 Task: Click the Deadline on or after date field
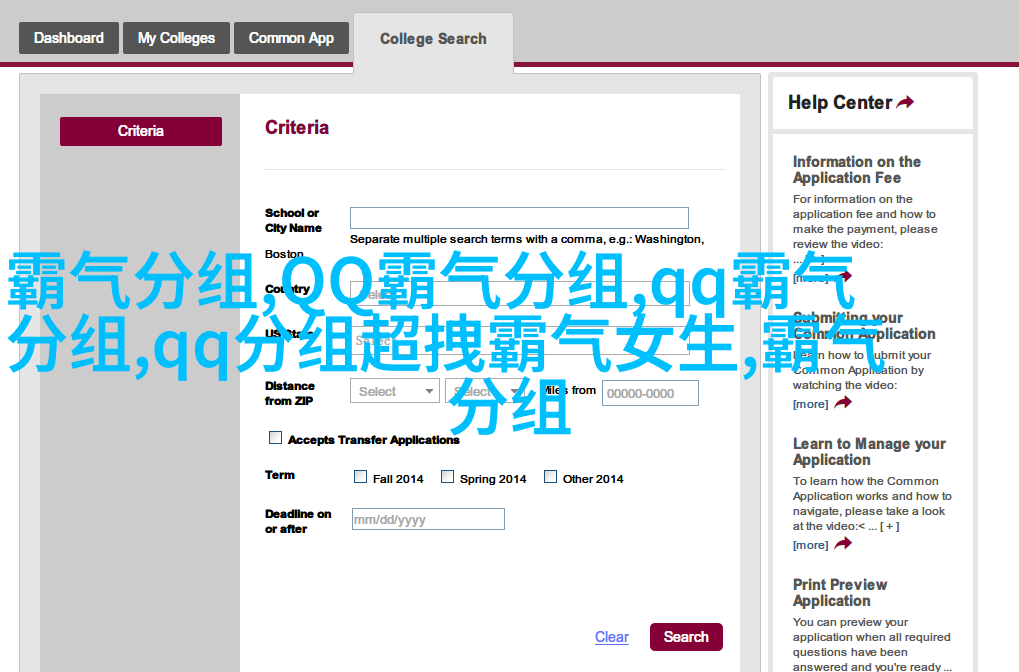(428, 519)
